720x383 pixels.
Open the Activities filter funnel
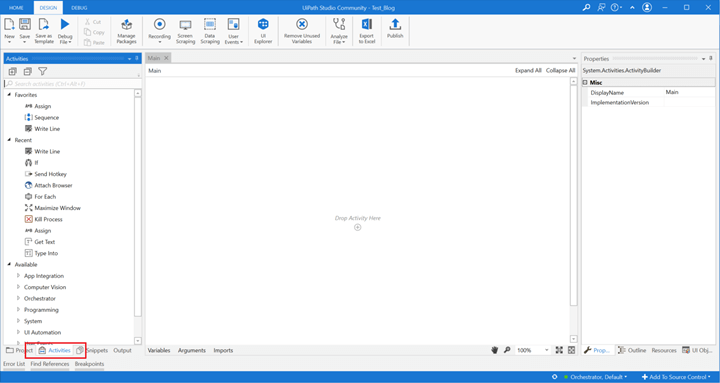[43, 71]
